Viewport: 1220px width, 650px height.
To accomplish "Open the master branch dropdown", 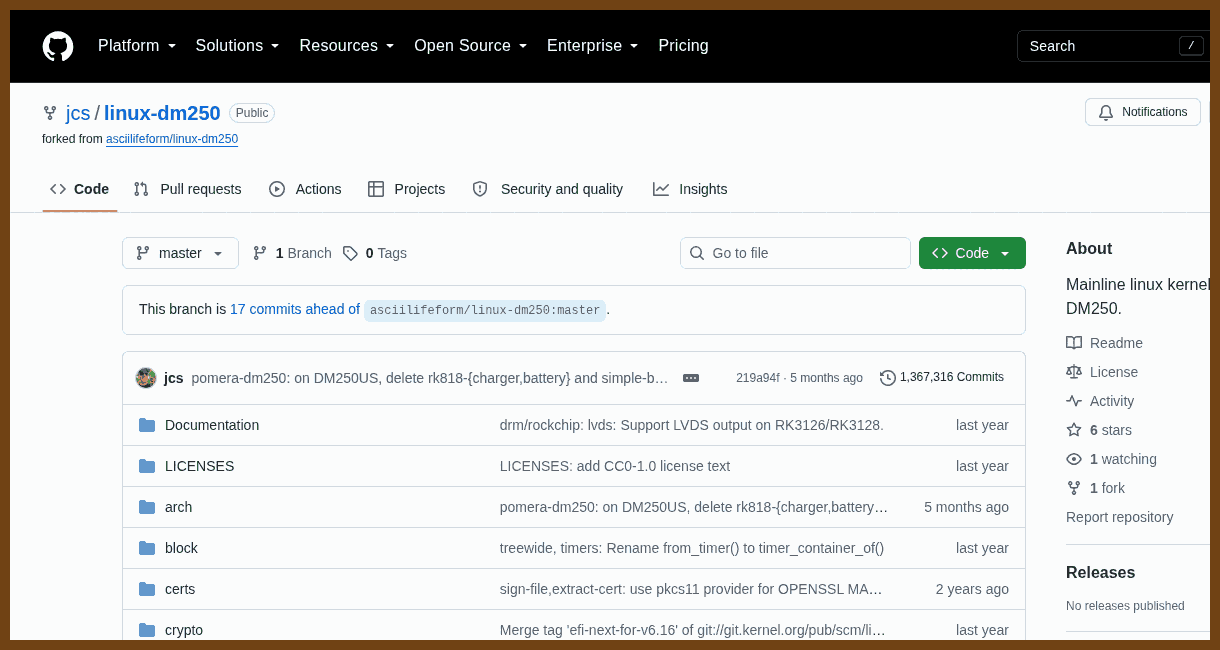I will (180, 253).
